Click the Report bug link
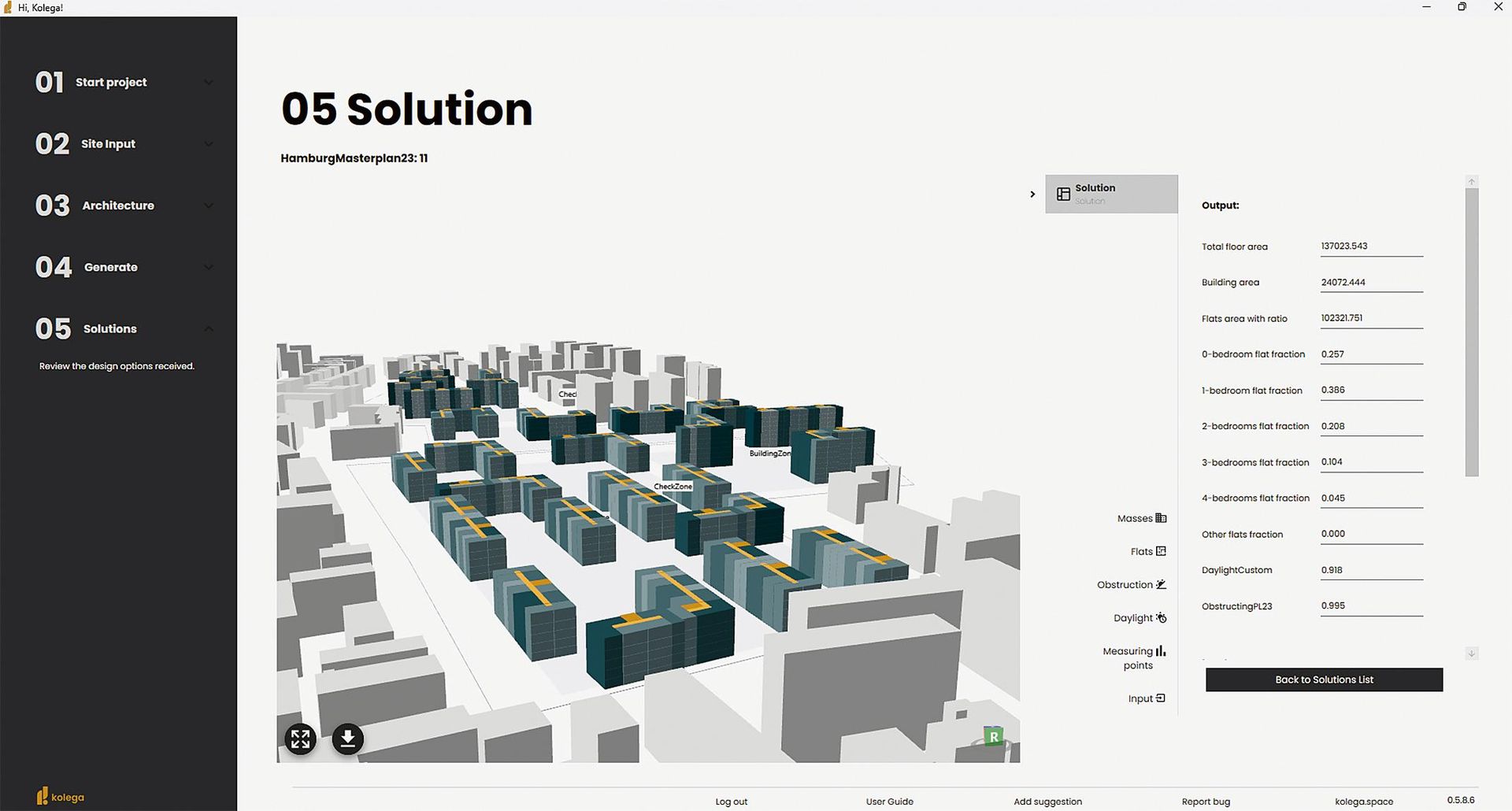 1205,802
